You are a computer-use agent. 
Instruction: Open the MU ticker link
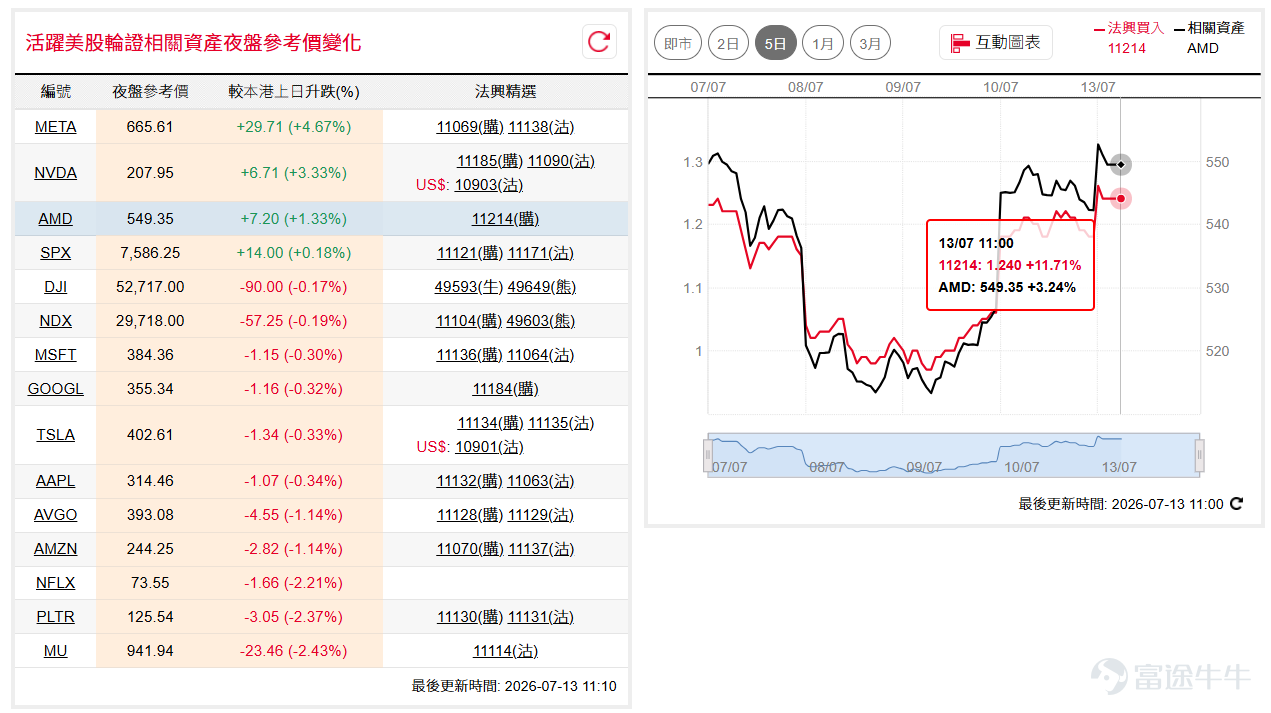[55, 651]
